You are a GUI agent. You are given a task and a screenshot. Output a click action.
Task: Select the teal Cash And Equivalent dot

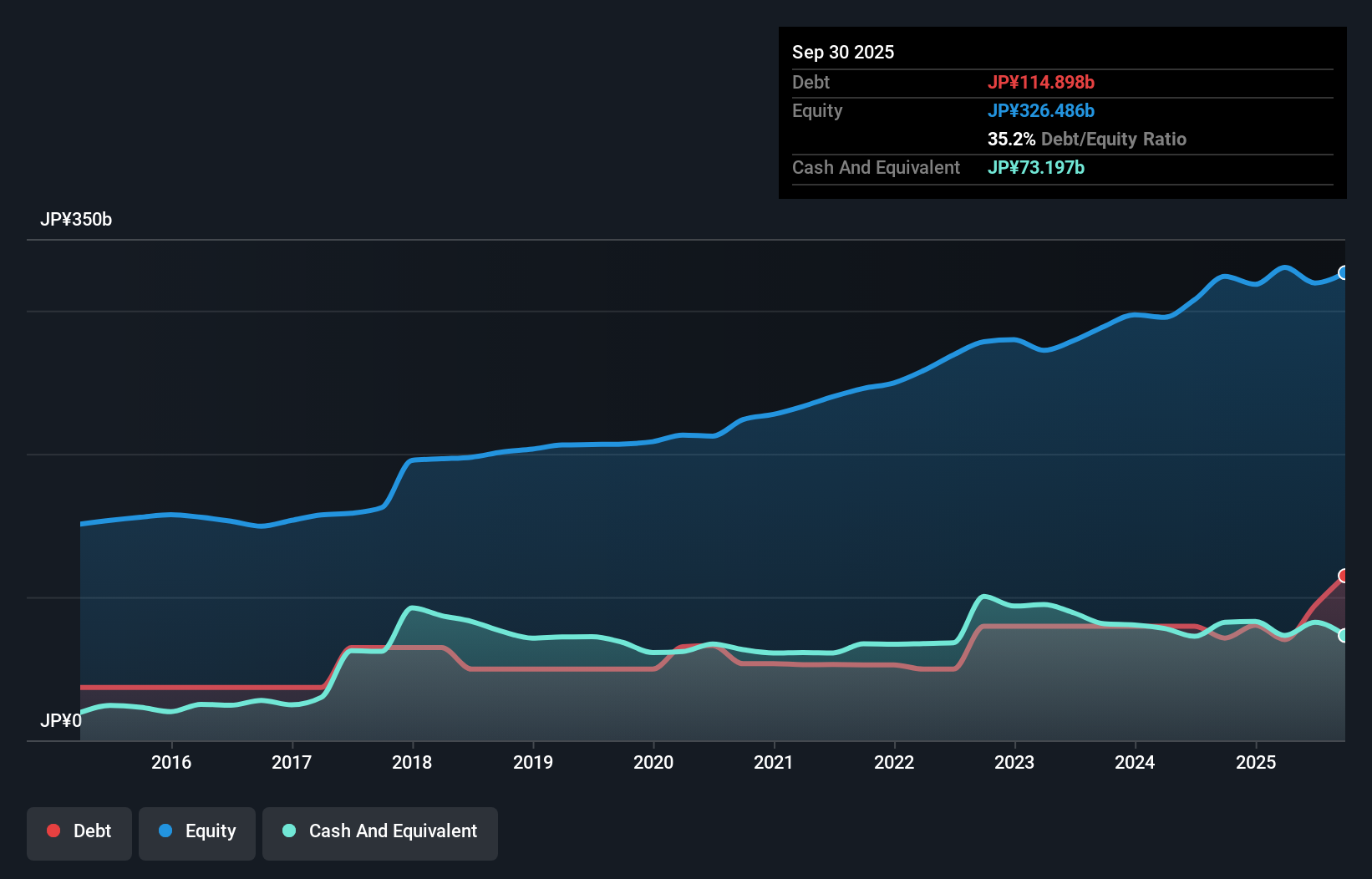[x=288, y=831]
